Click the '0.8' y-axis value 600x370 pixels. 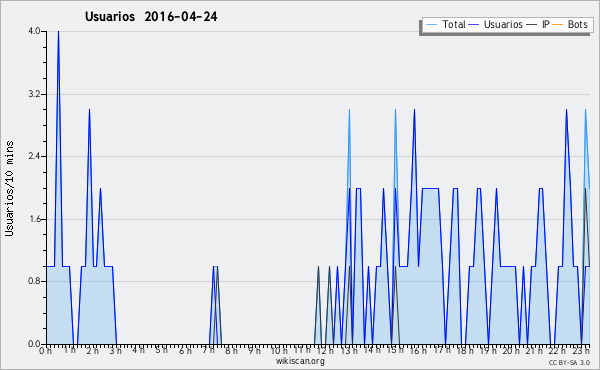coord(34,281)
